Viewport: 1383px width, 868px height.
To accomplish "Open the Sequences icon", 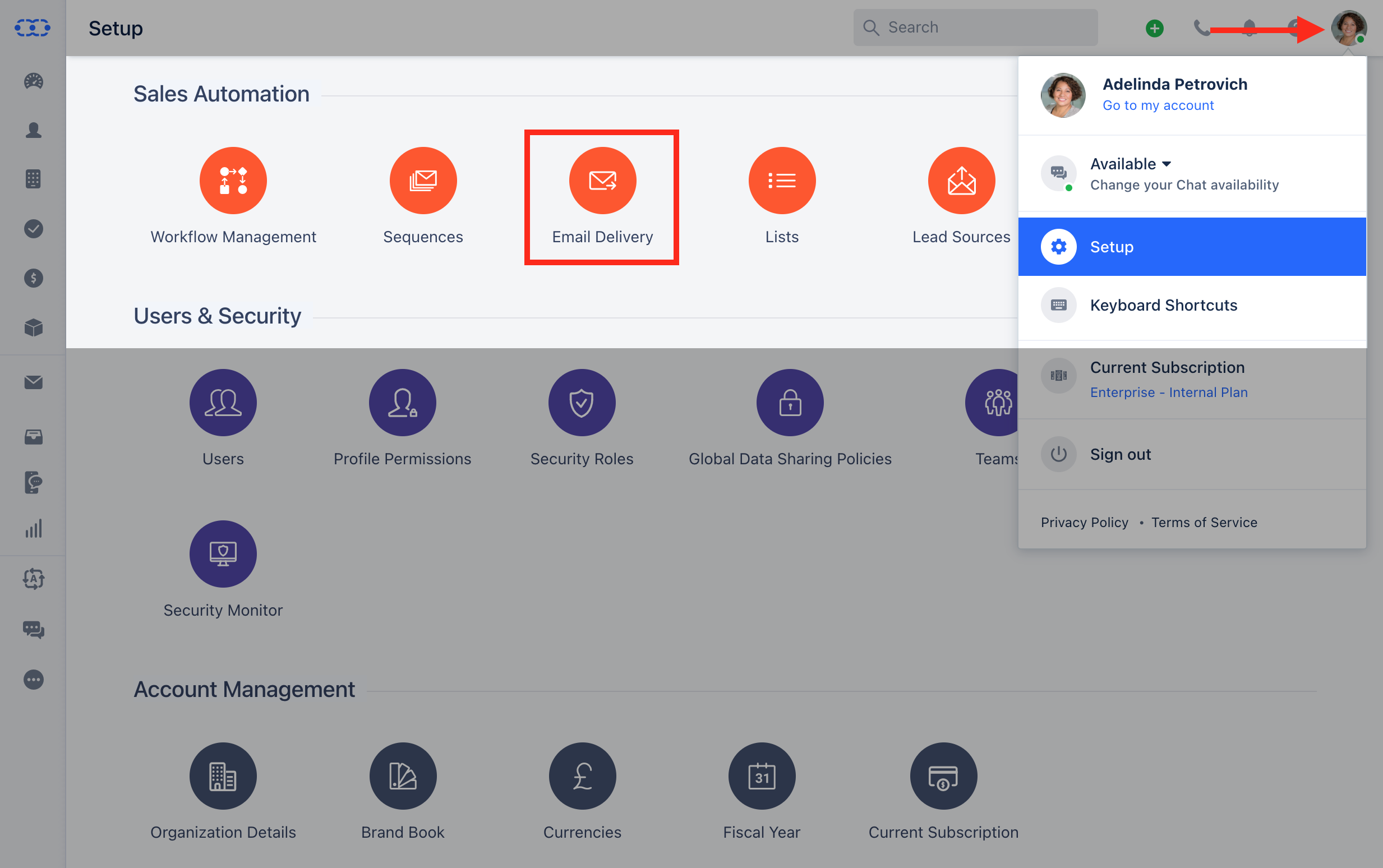I will coord(423,180).
